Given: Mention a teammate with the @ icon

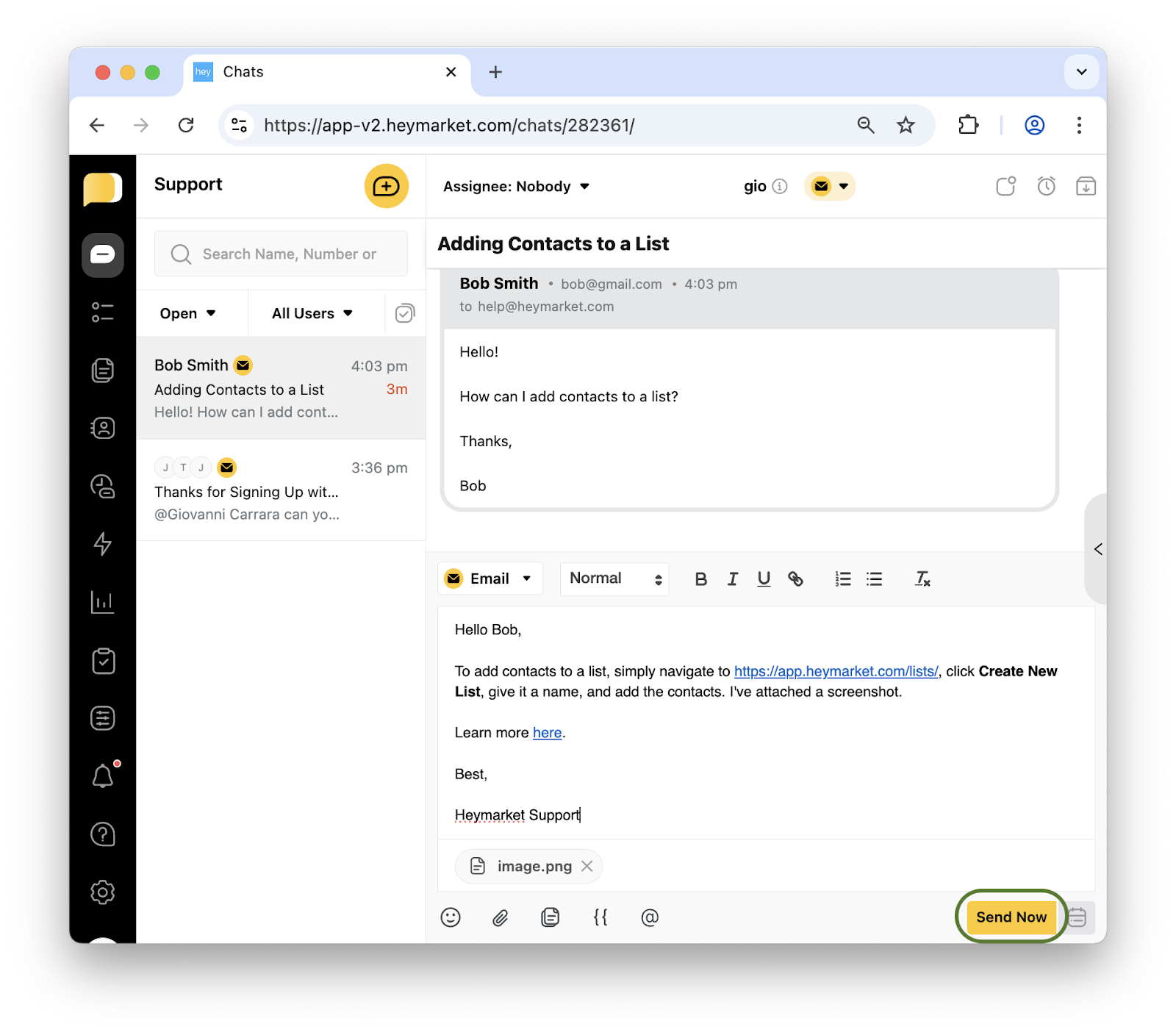Looking at the screenshot, I should 650,917.
